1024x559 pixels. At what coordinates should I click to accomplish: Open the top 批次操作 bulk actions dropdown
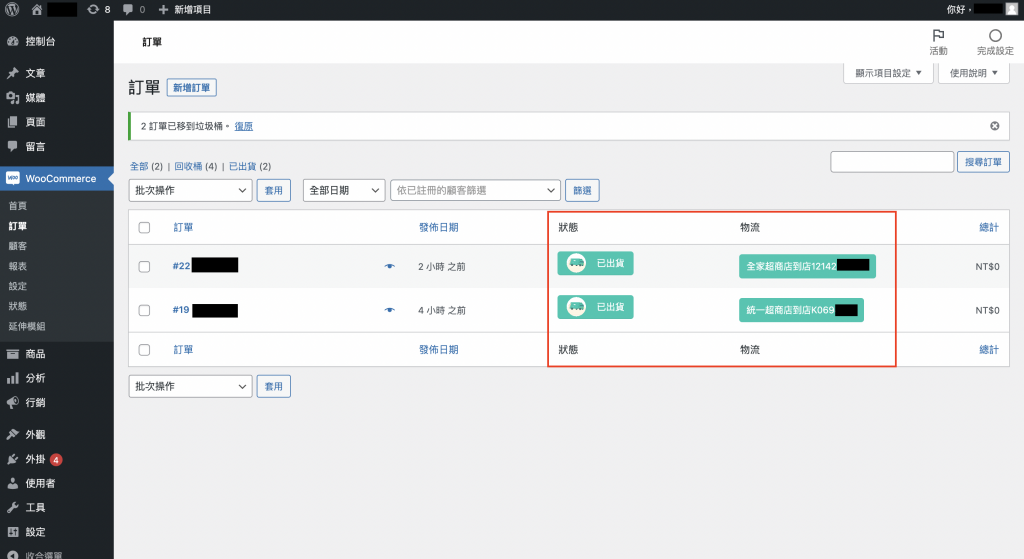[190, 190]
